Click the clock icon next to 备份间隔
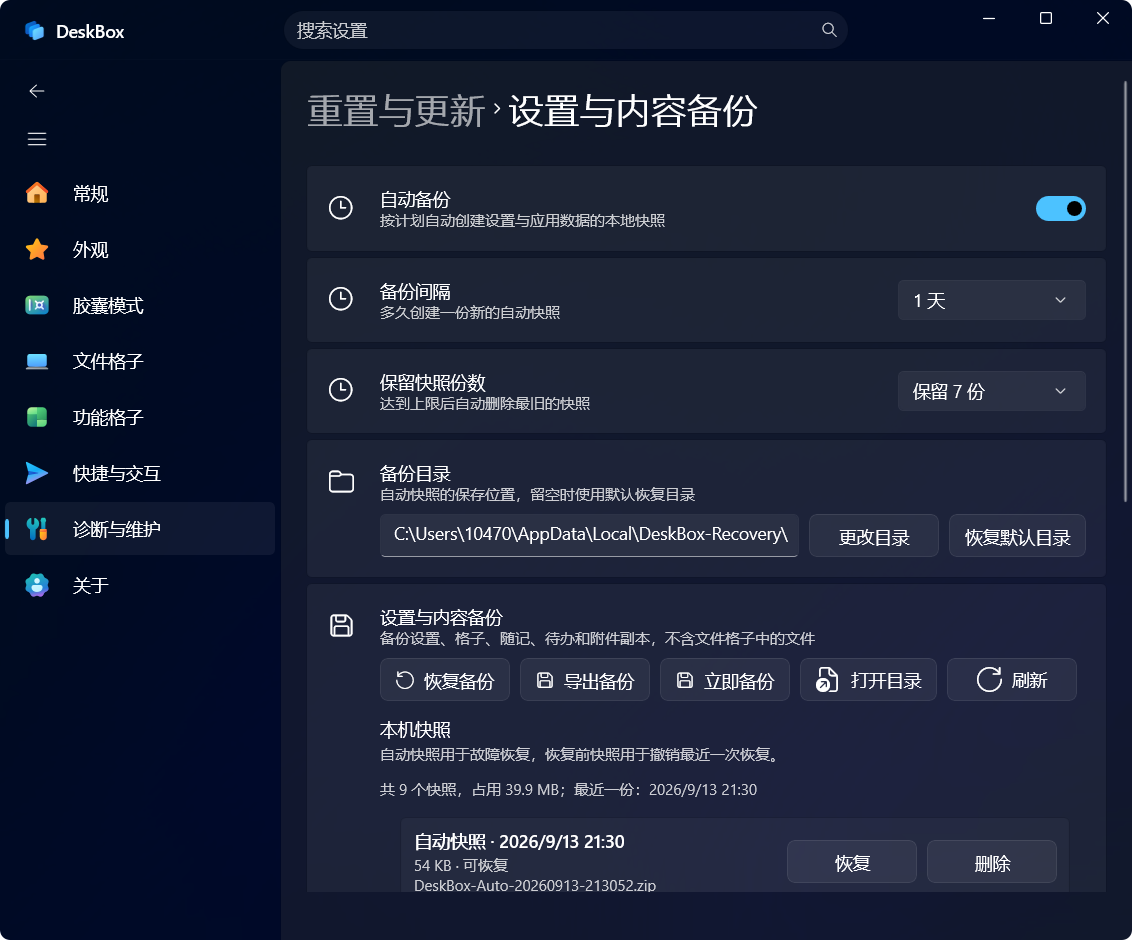 [341, 299]
